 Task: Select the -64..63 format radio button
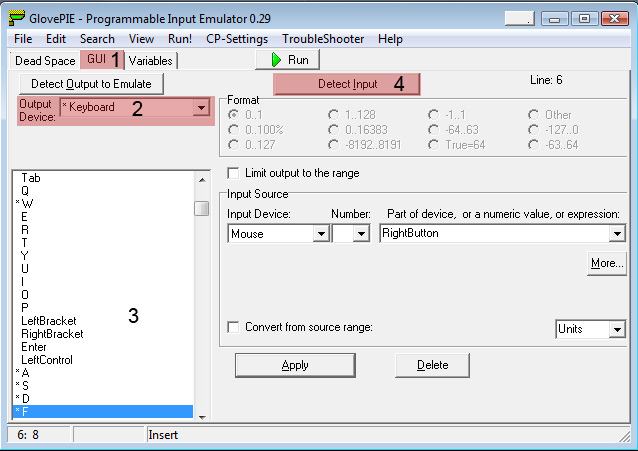pyautogui.click(x=434, y=130)
